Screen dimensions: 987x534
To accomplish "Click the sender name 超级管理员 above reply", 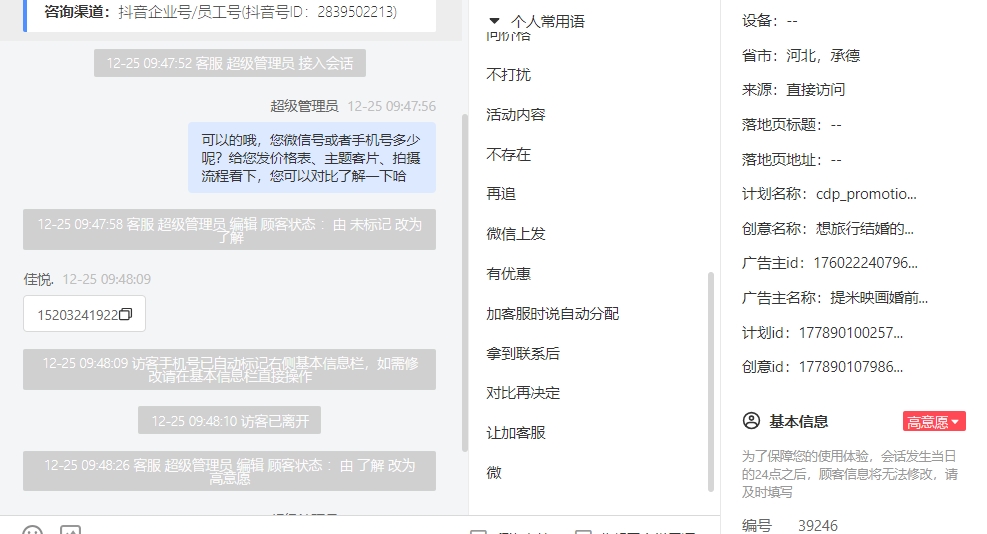I will pos(305,106).
